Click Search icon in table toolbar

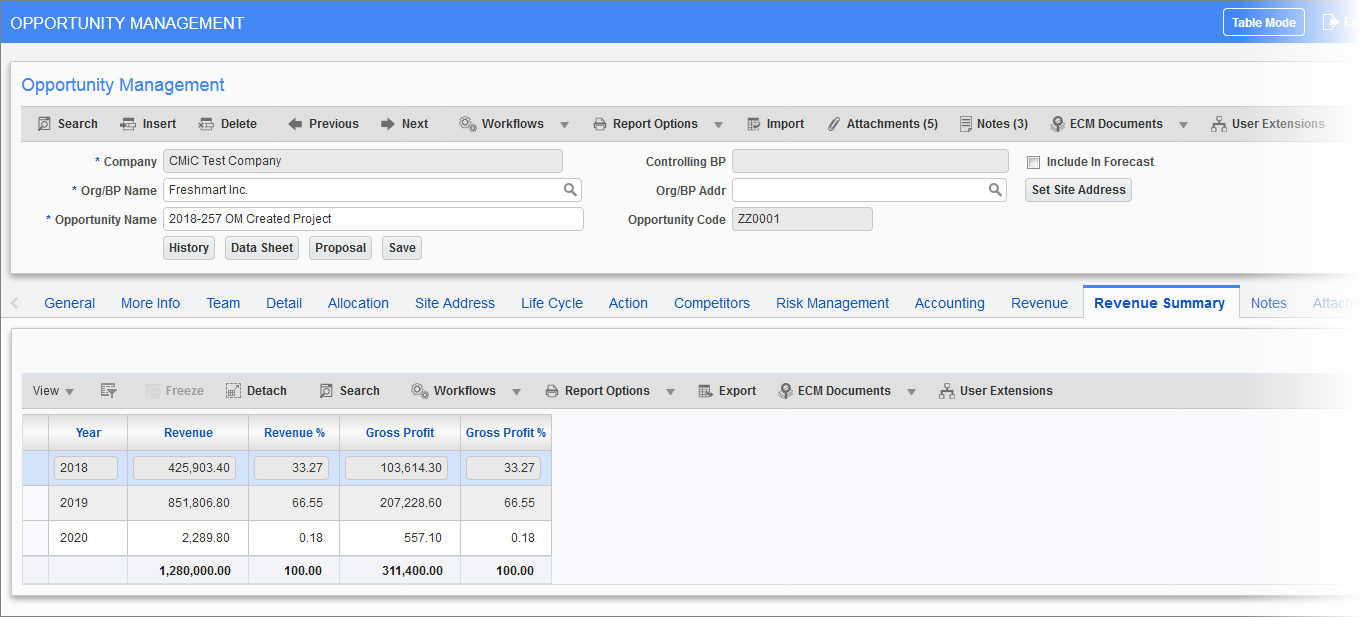[326, 391]
